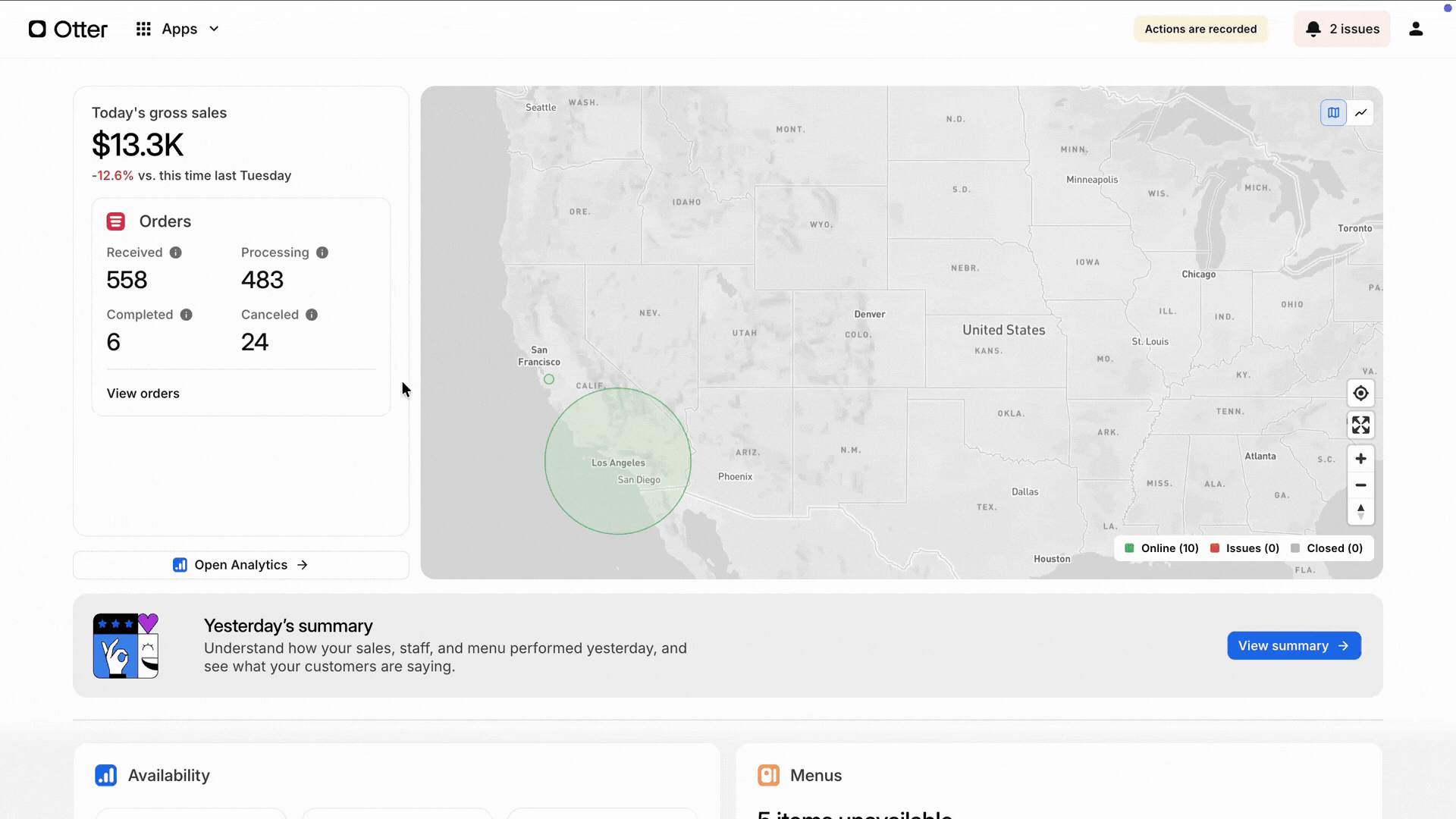Expand map to fullscreen
Viewport: 1456px width, 819px height.
click(x=1360, y=425)
